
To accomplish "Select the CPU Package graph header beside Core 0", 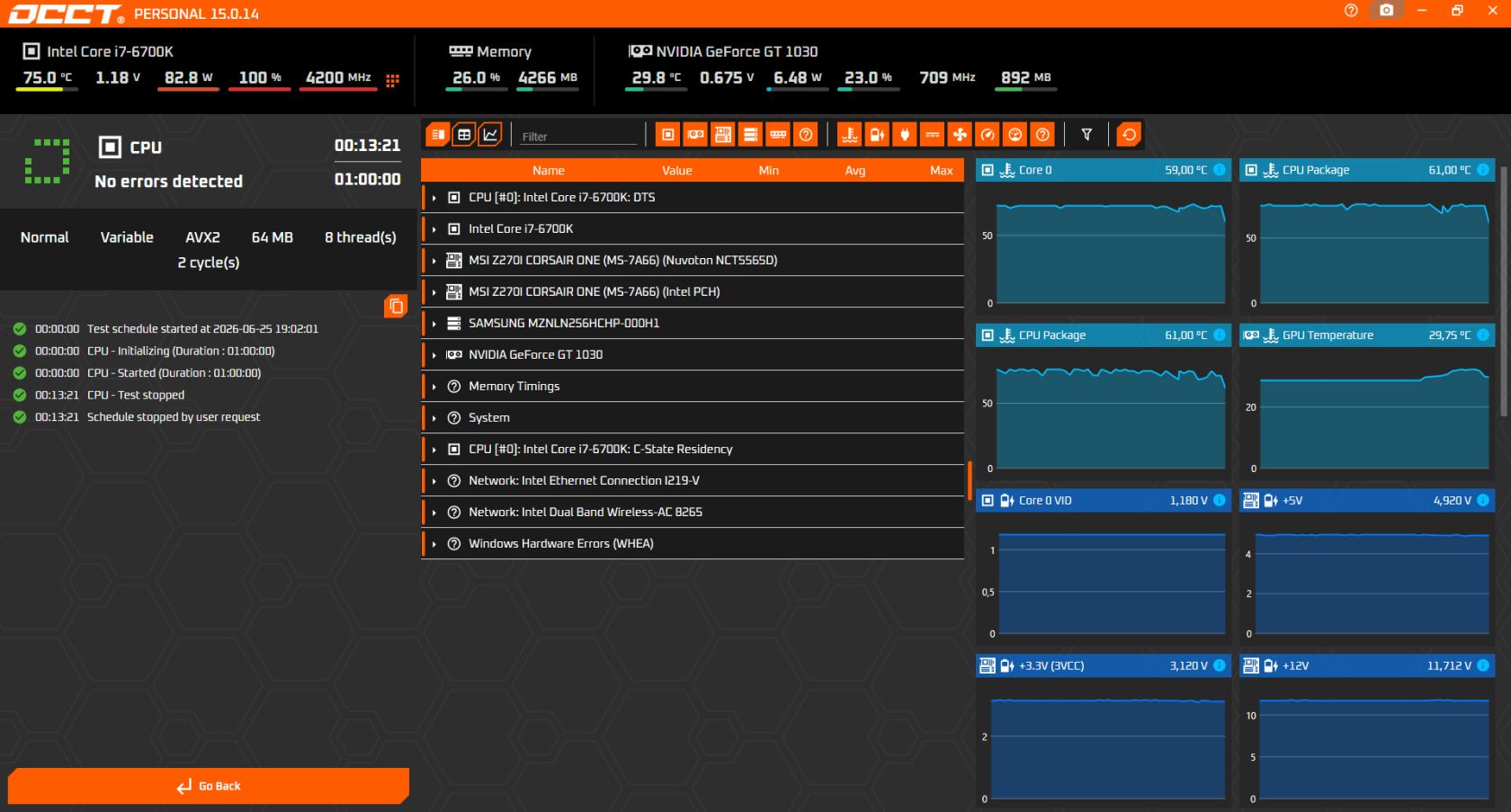I will coord(1367,170).
